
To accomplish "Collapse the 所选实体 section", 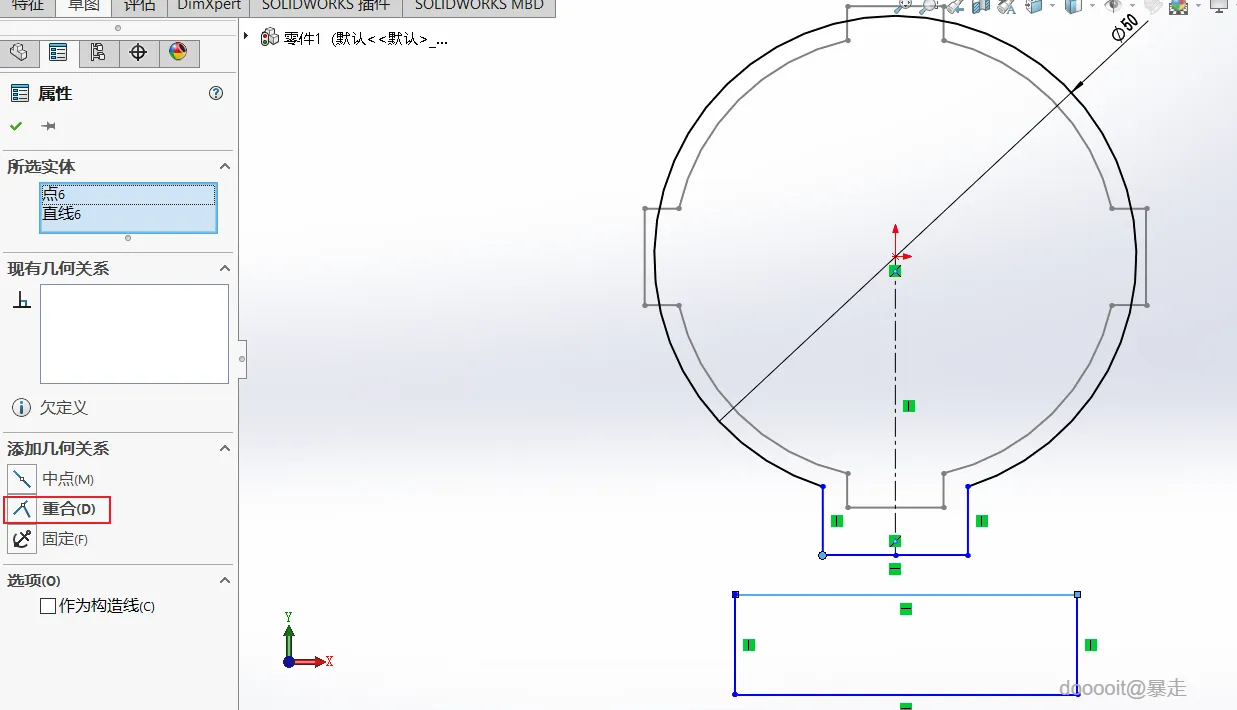I will pos(225,167).
